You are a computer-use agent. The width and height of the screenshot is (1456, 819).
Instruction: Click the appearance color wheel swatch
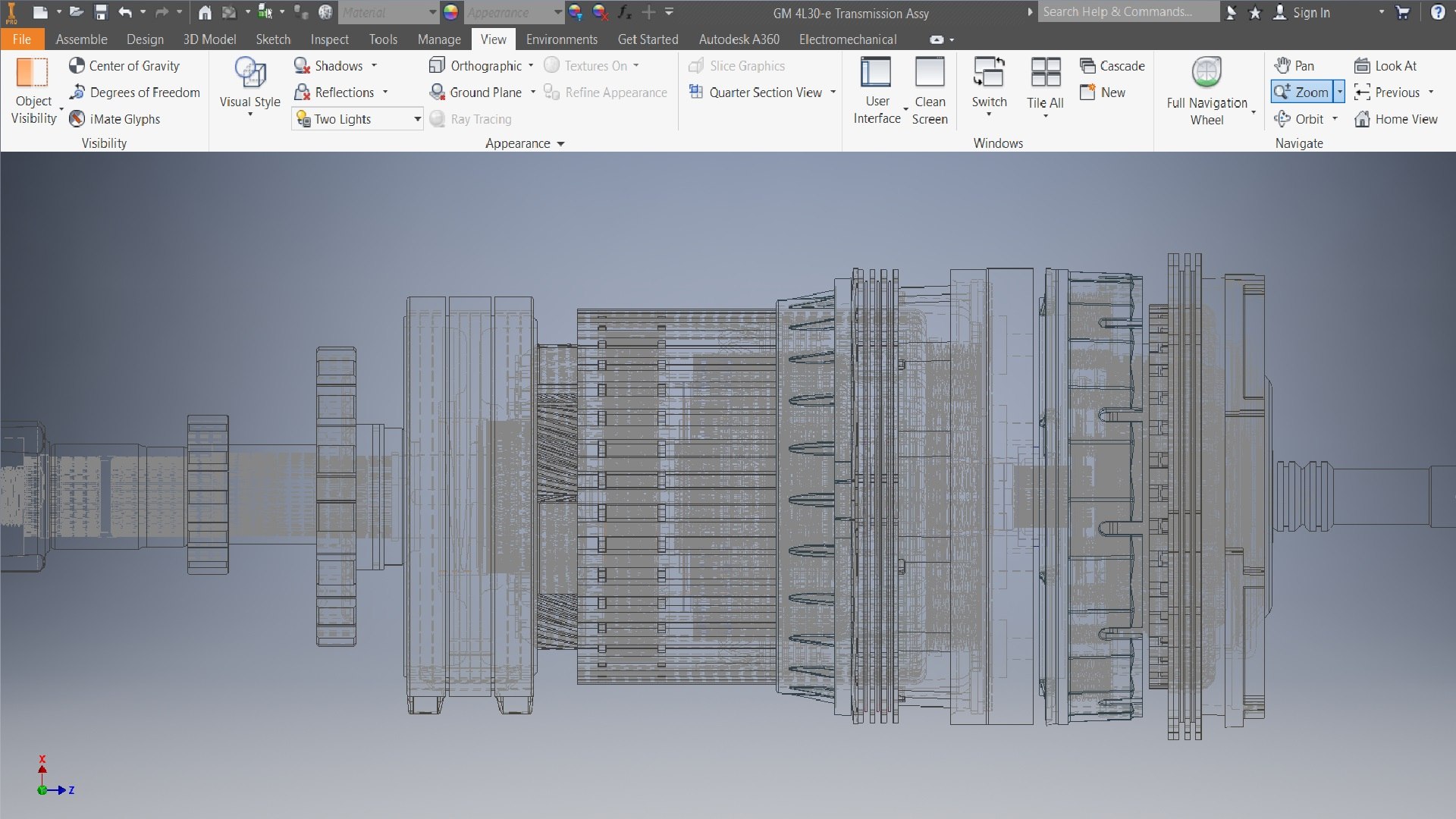point(450,12)
